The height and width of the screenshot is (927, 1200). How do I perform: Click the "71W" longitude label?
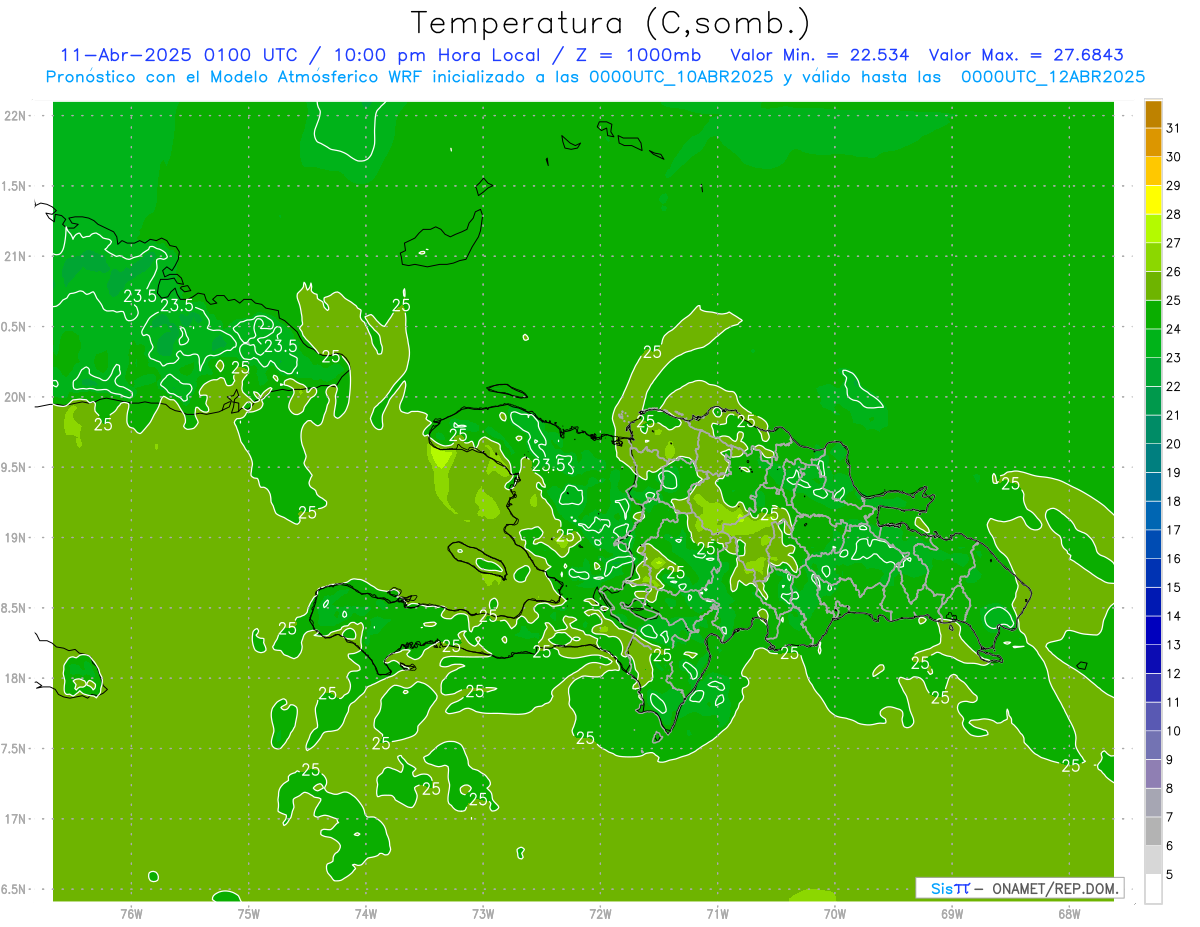click(x=717, y=913)
